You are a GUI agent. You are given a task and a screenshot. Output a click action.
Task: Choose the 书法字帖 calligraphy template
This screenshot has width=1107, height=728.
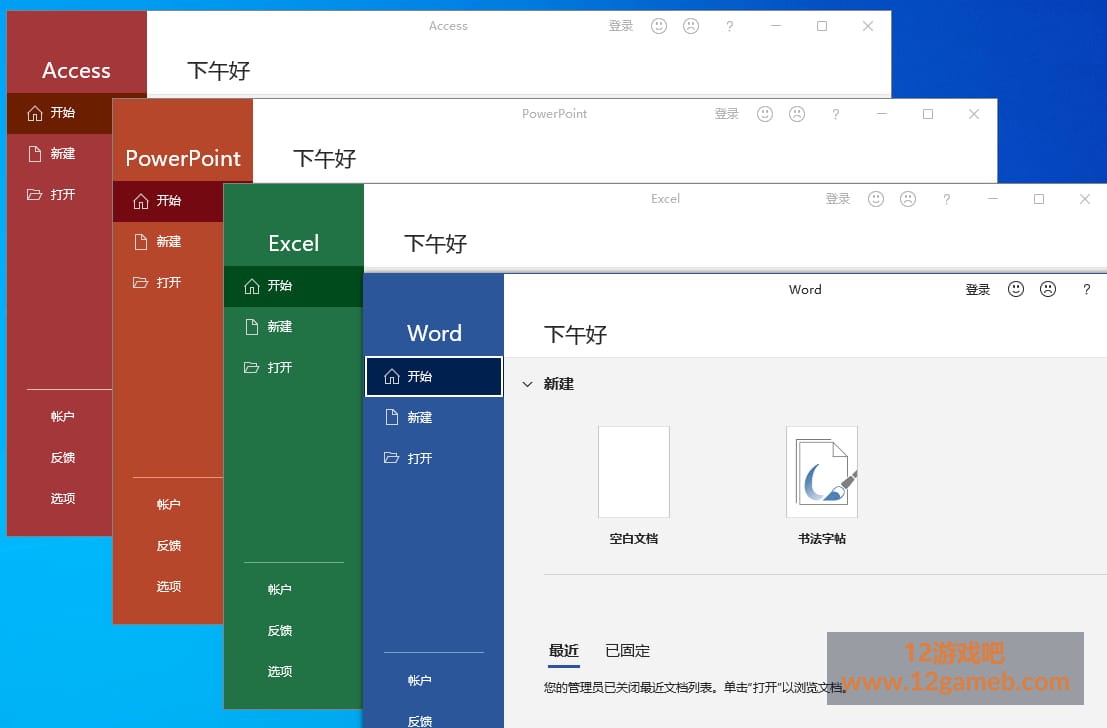pyautogui.click(x=822, y=486)
